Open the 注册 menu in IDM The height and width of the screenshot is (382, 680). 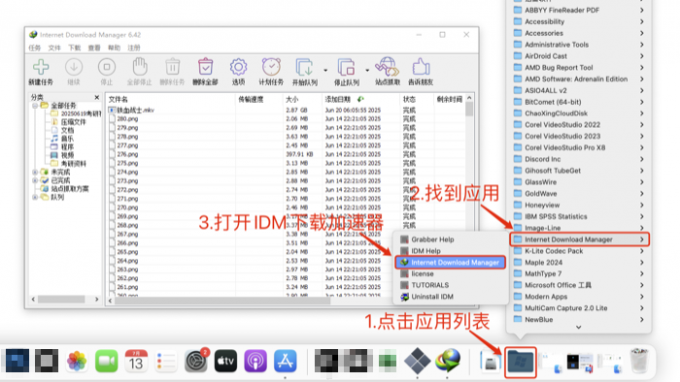[134, 48]
